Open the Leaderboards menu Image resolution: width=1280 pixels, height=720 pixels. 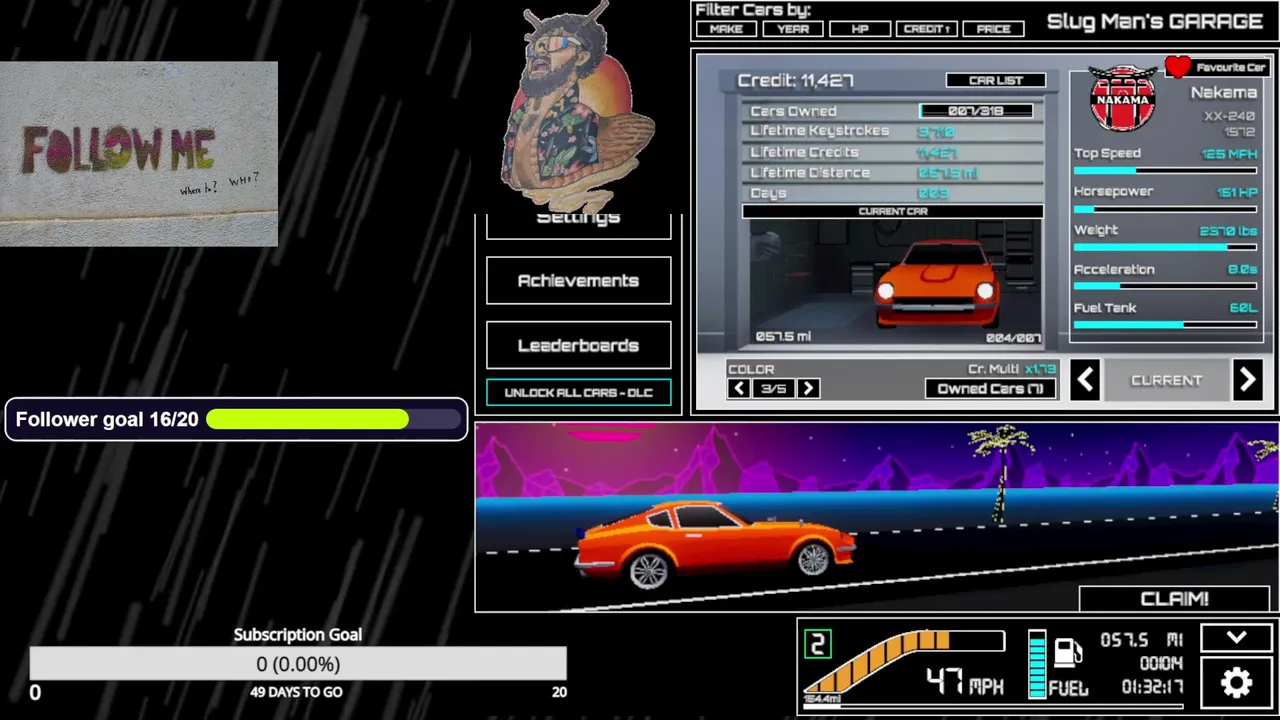578,346
